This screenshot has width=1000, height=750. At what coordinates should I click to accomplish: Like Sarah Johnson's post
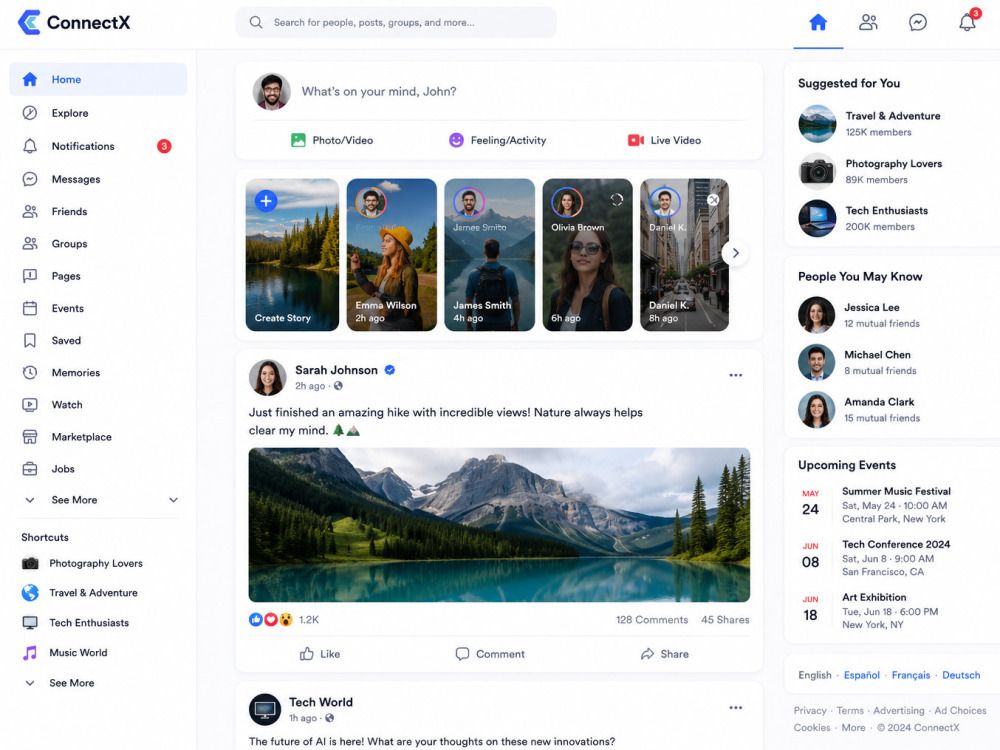click(x=320, y=654)
